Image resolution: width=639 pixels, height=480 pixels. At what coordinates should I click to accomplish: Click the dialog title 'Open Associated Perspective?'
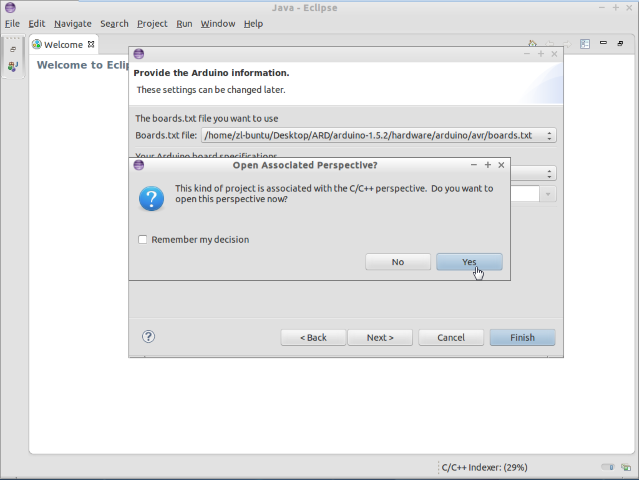pyautogui.click(x=305, y=165)
